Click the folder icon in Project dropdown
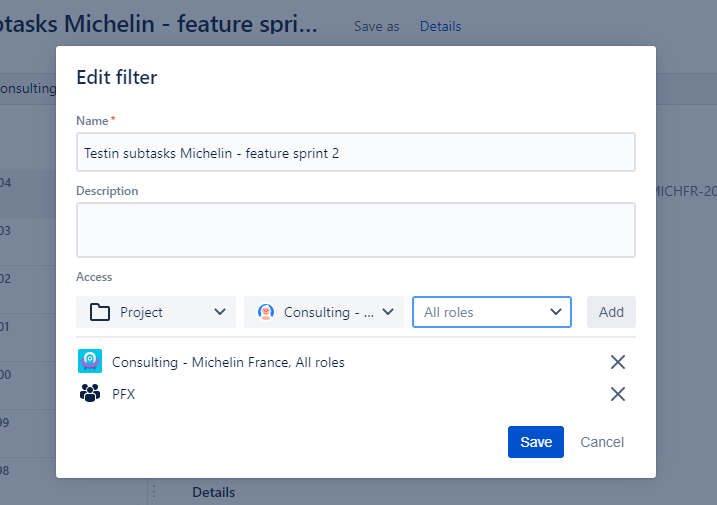This screenshot has width=717, height=505. point(100,312)
